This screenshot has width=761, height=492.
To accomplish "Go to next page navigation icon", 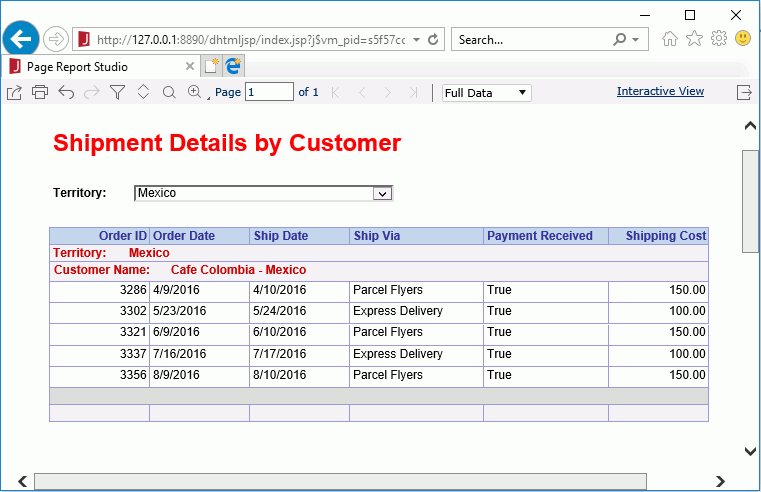I will pyautogui.click(x=387, y=92).
